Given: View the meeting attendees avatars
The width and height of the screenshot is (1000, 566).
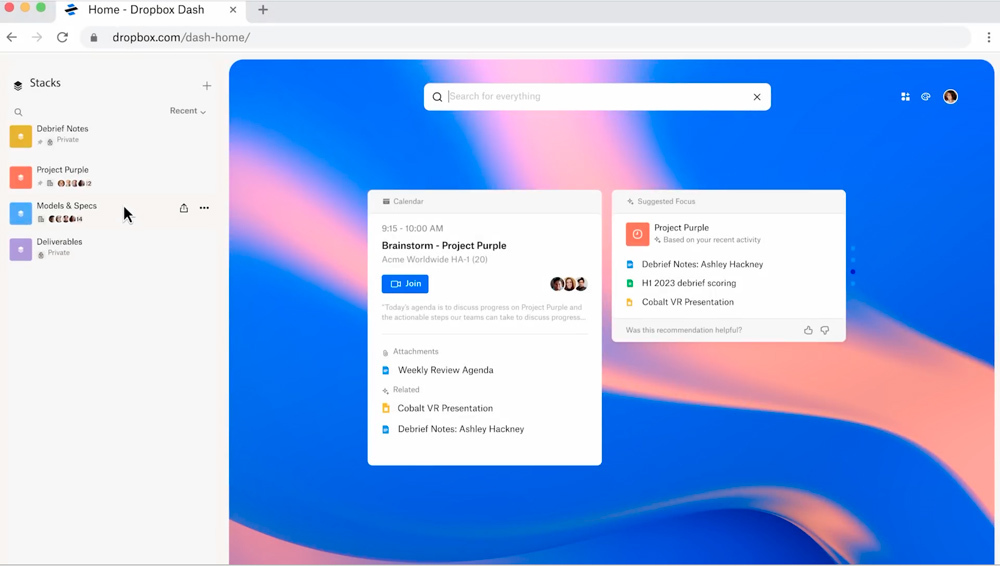Looking at the screenshot, I should [x=569, y=284].
